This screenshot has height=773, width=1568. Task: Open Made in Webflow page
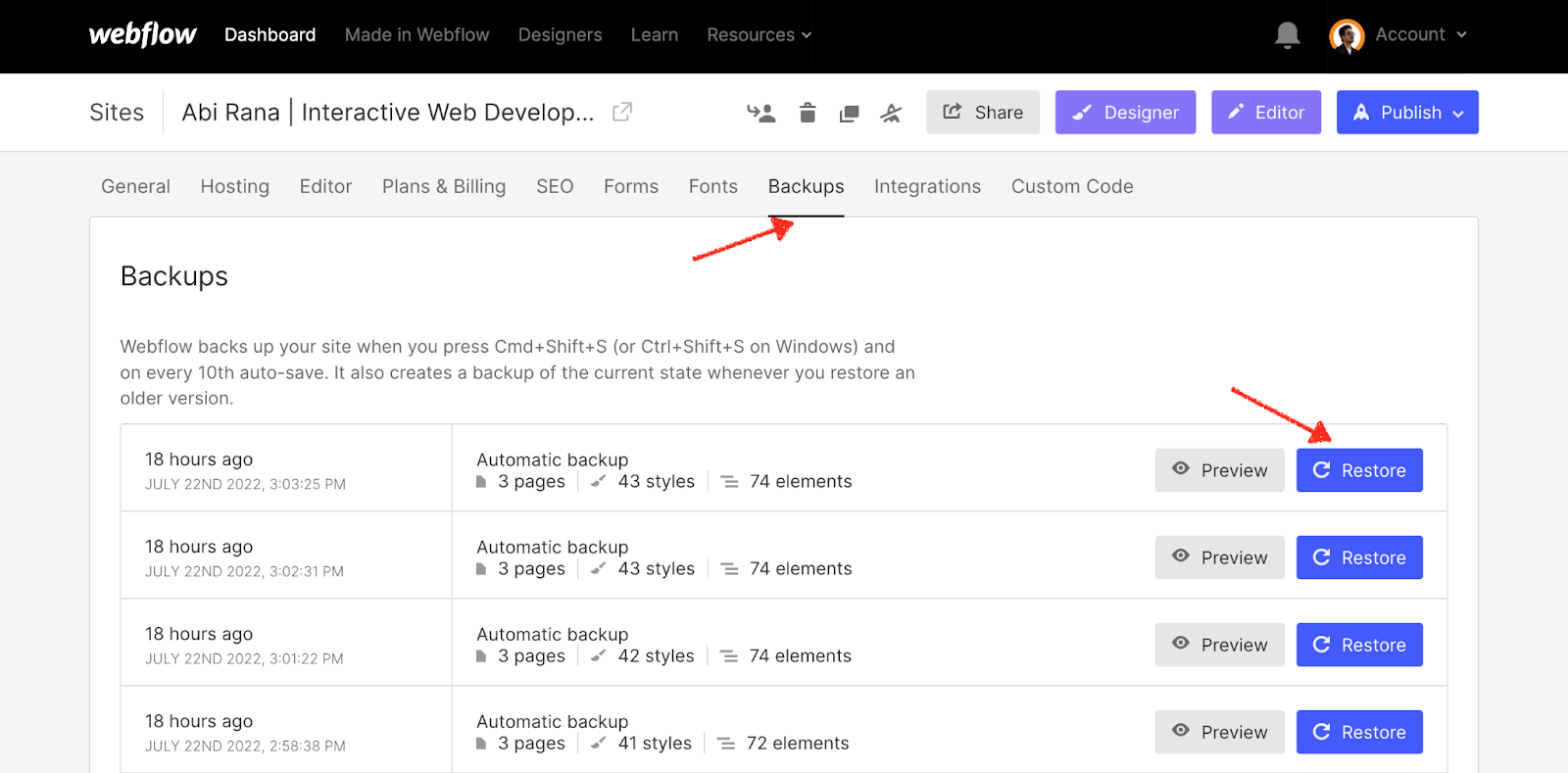(x=416, y=34)
